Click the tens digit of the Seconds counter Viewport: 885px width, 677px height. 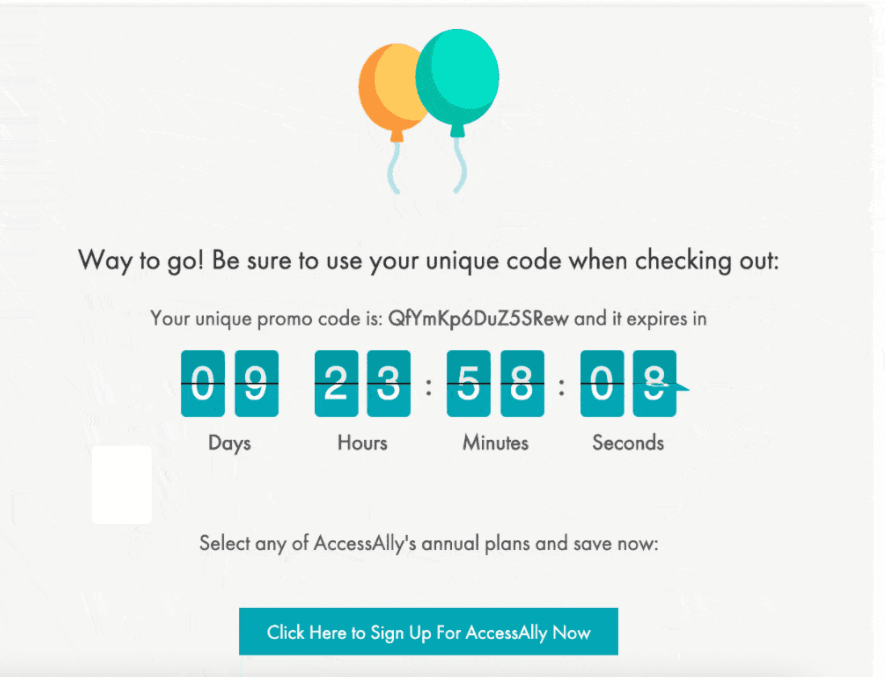click(x=601, y=383)
